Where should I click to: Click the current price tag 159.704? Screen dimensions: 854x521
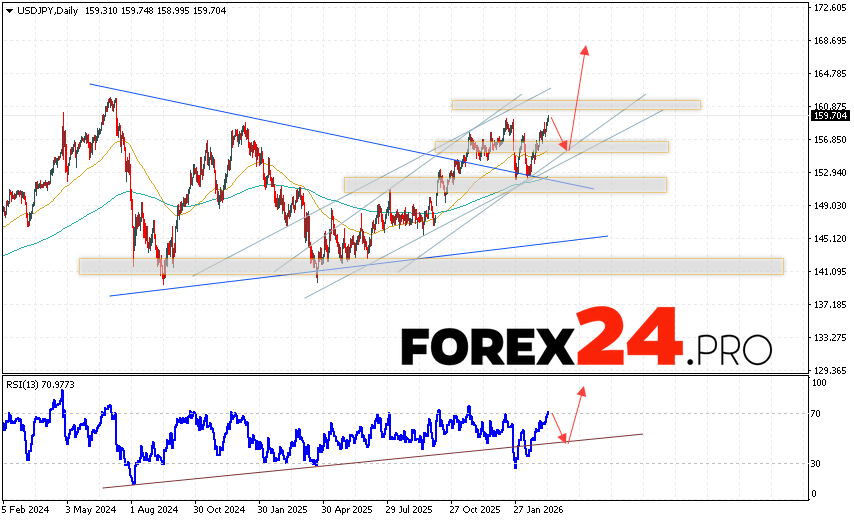tap(828, 116)
